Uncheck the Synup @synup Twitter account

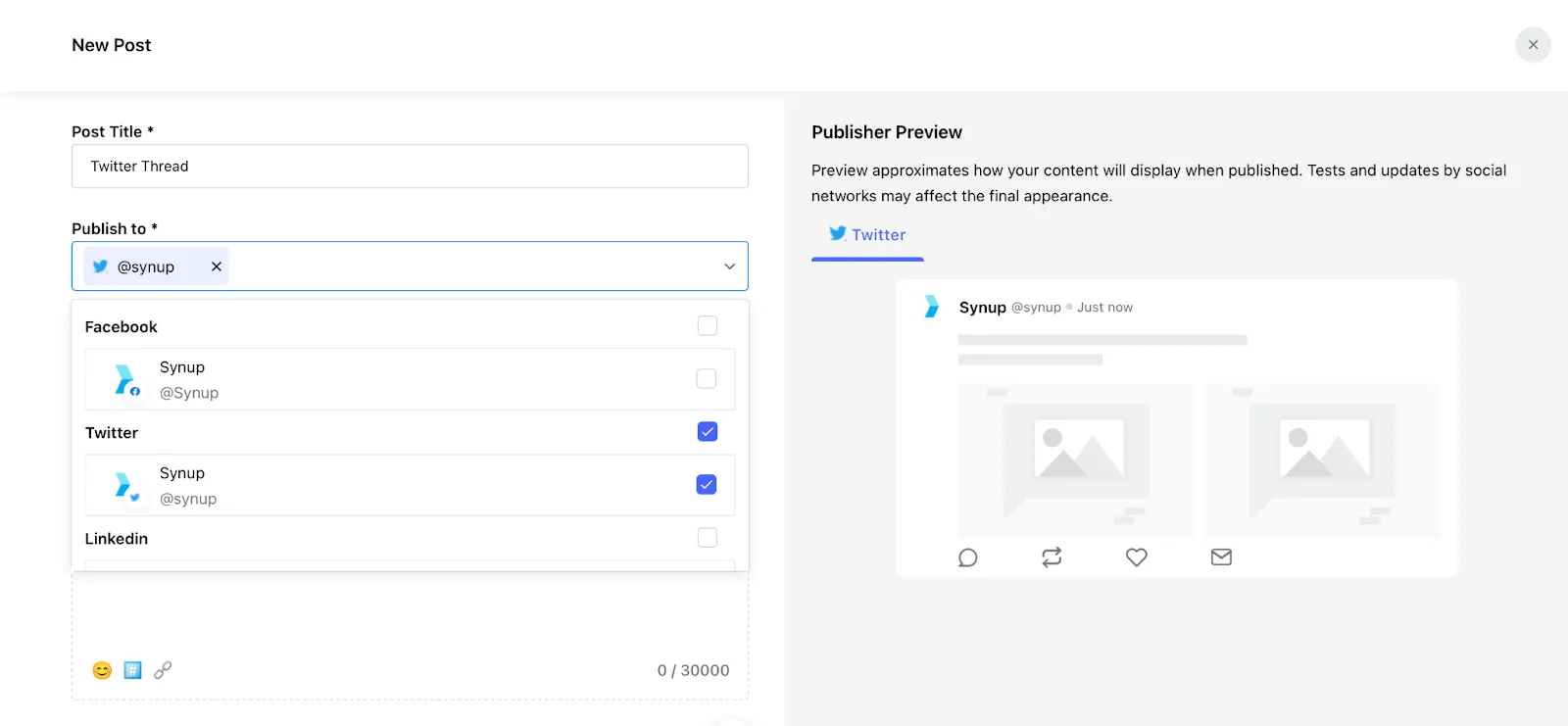707,484
